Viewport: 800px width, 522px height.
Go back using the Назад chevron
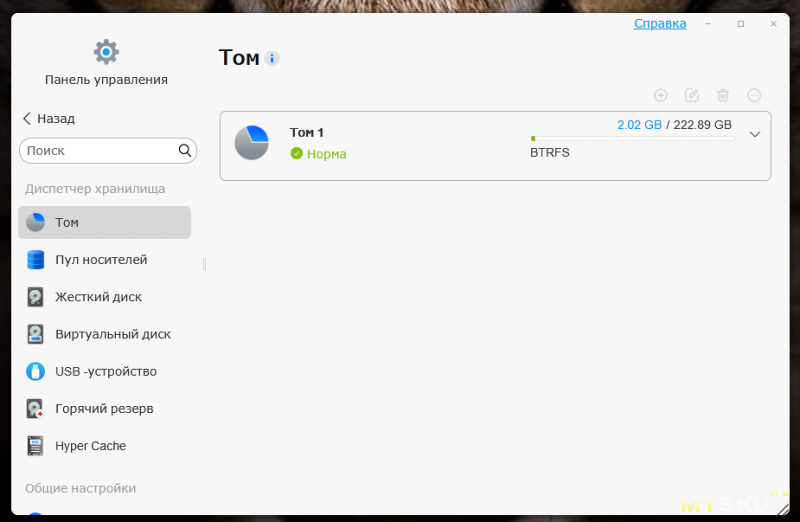pos(27,118)
